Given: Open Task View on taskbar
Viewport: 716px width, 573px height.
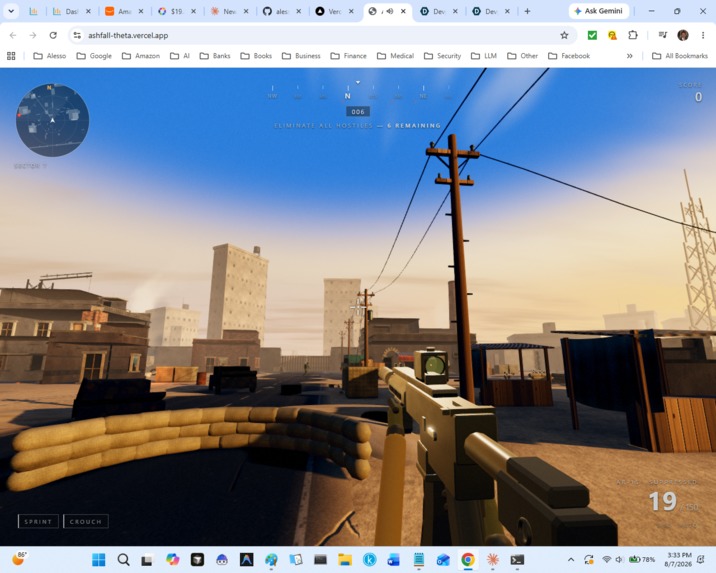Looking at the screenshot, I should (x=148, y=559).
